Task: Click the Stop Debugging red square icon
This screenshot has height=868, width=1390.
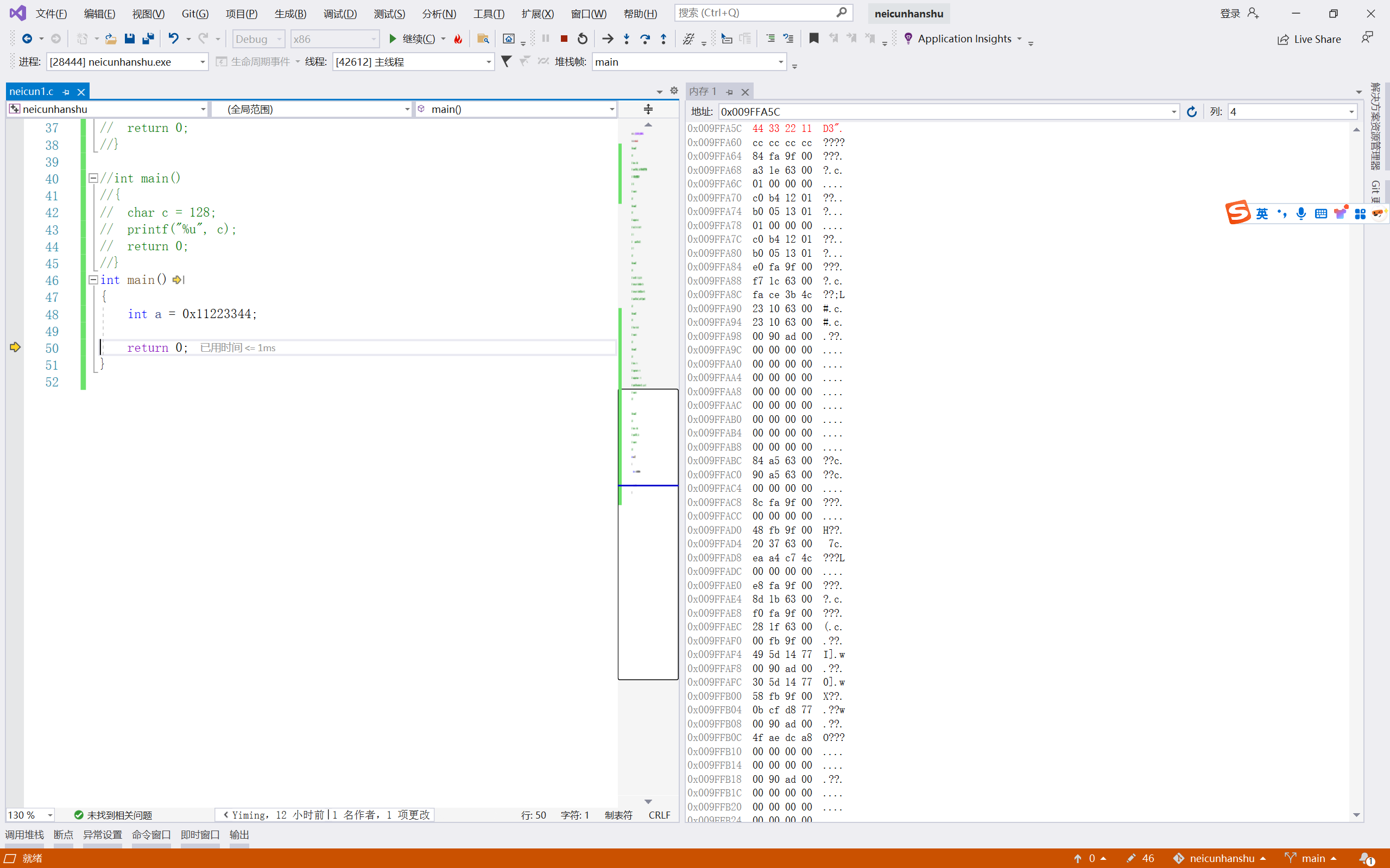Action: click(x=564, y=39)
